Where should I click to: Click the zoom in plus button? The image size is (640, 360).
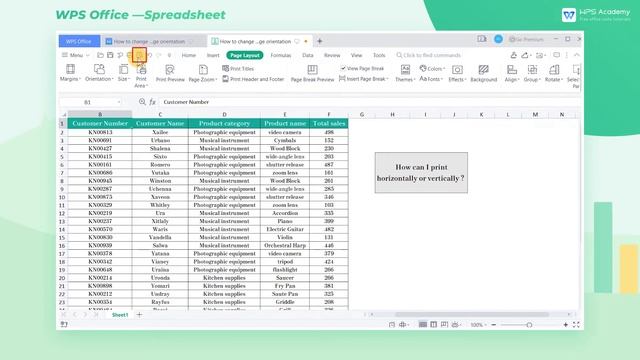566,325
